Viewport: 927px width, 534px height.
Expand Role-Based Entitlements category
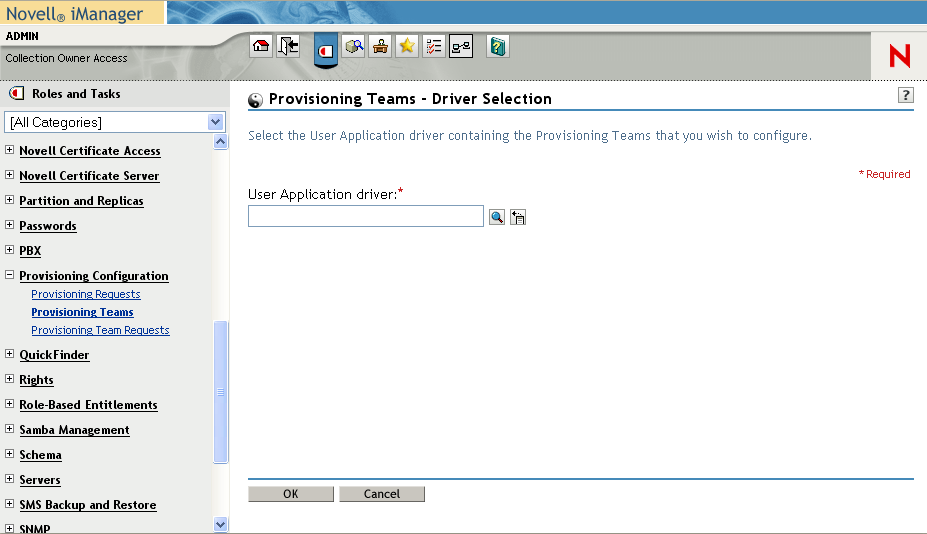coord(9,403)
